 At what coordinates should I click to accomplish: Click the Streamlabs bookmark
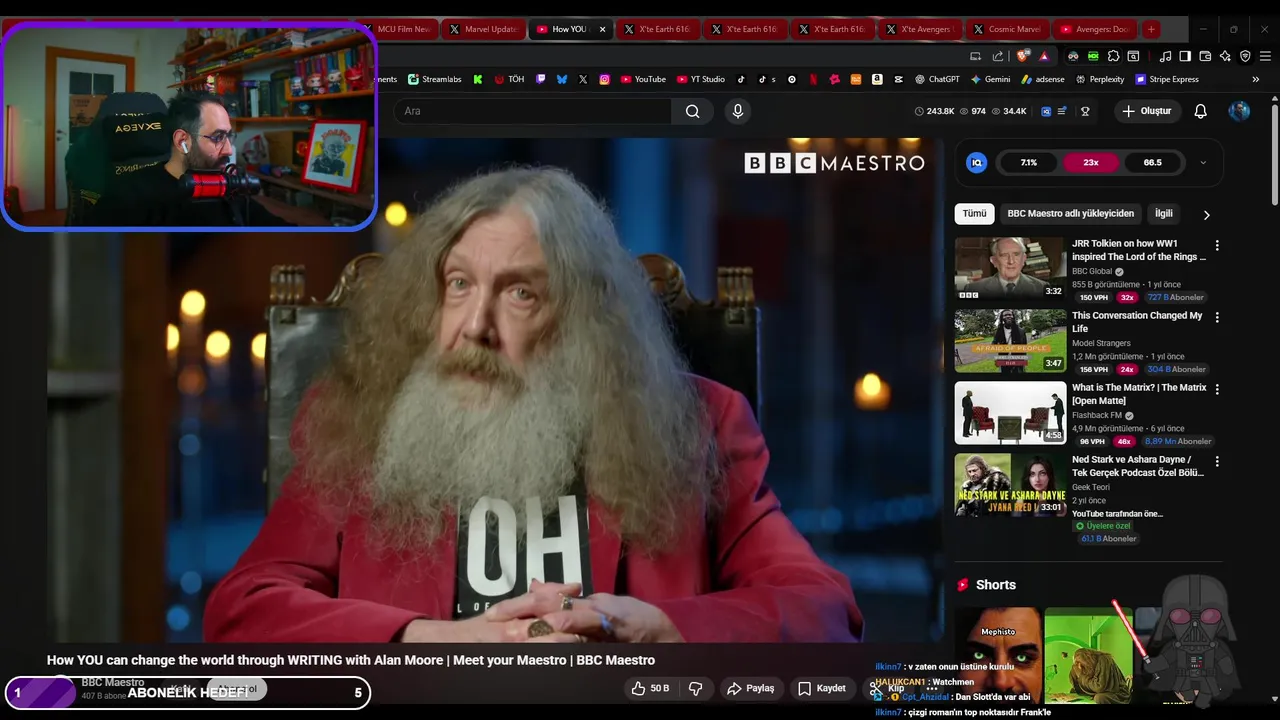point(435,79)
